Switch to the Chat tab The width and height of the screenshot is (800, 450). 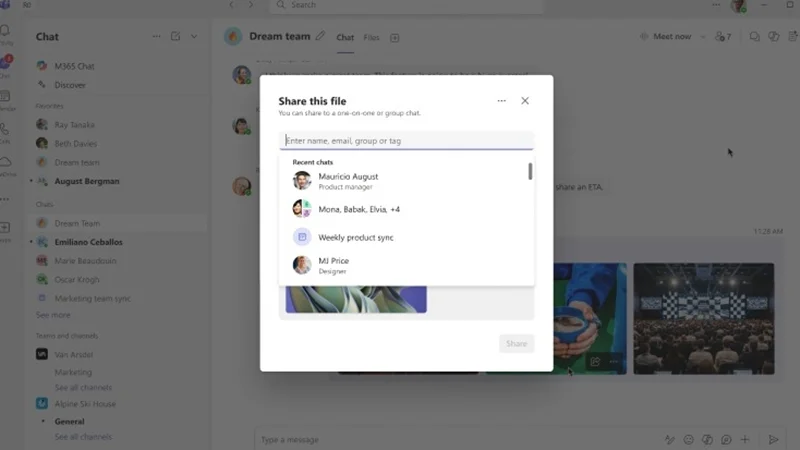point(345,37)
